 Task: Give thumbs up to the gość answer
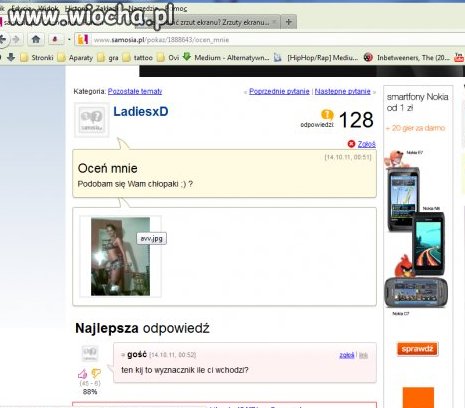coord(83,374)
